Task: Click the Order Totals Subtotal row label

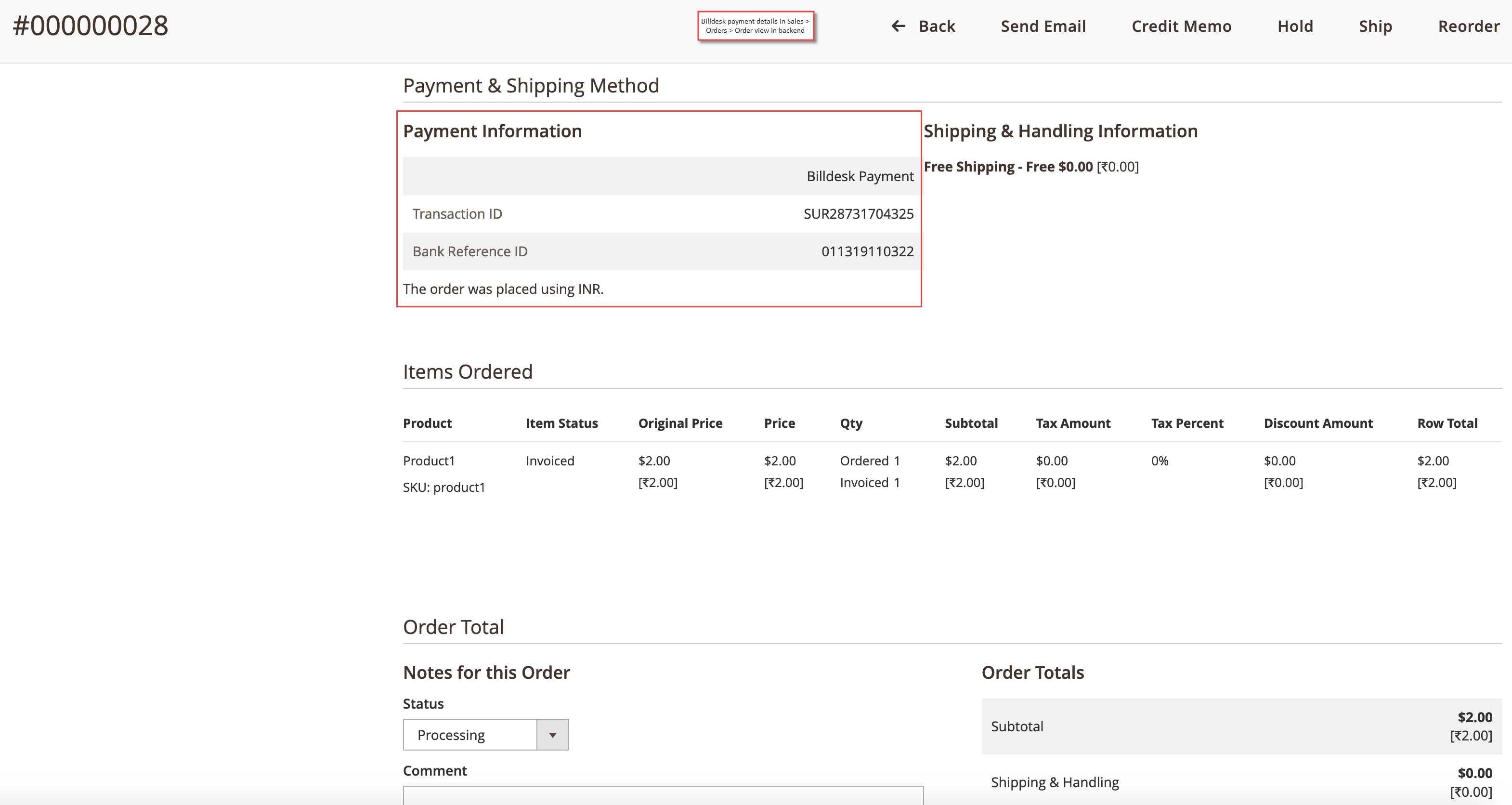Action: pos(1017,726)
